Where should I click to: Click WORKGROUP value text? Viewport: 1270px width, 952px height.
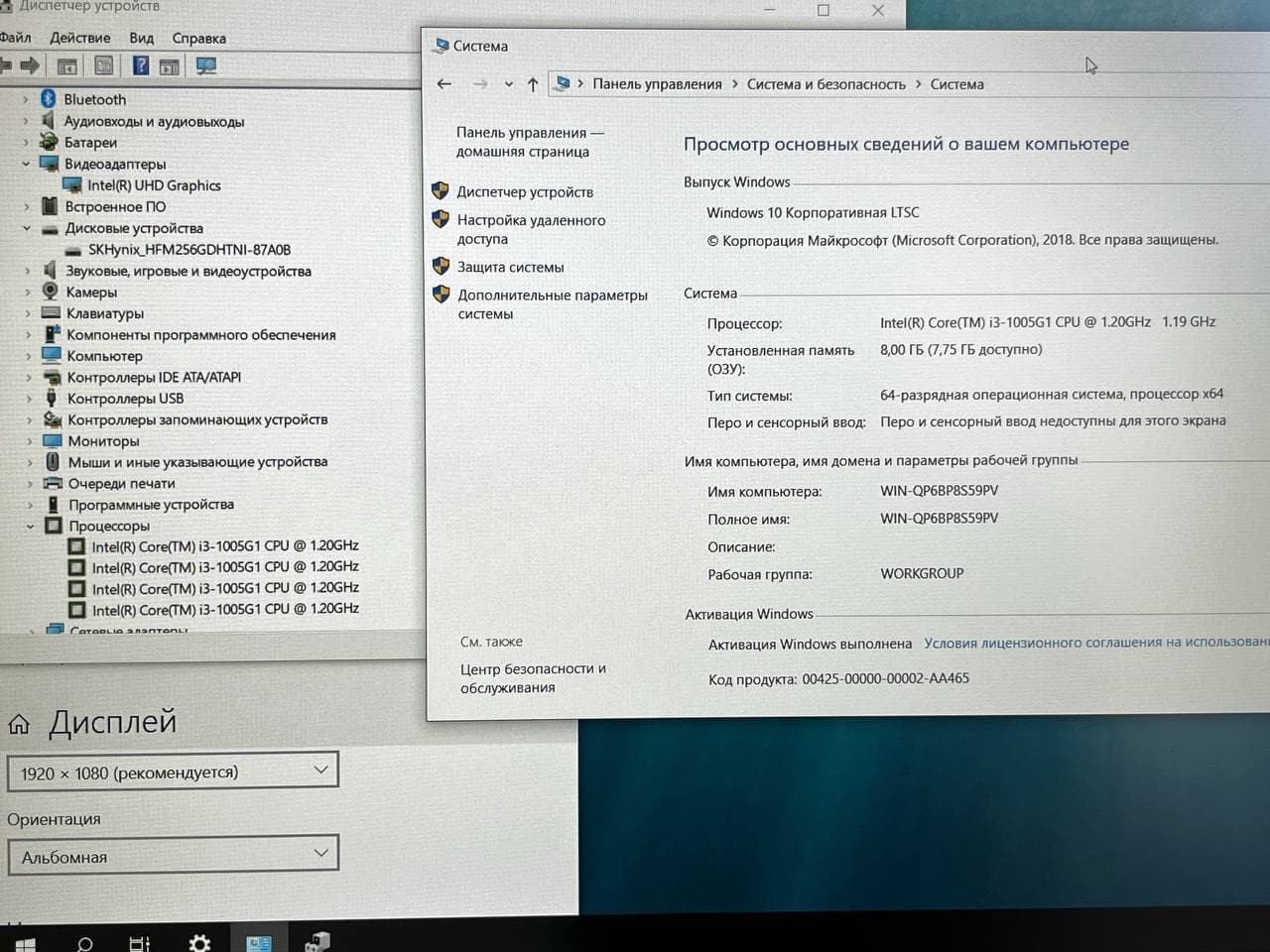coord(922,573)
